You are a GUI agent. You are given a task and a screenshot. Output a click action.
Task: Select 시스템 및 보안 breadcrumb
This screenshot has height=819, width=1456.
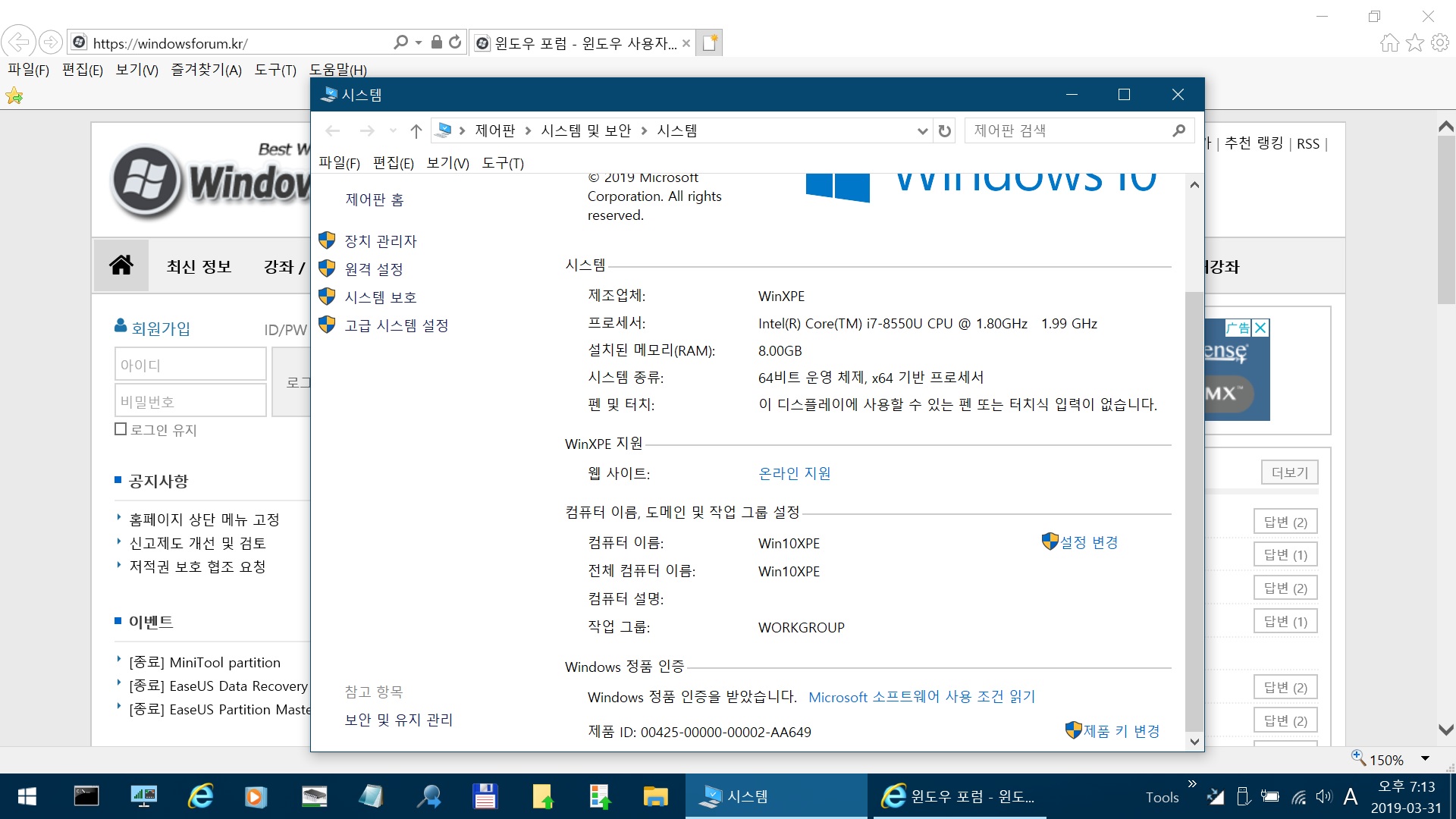pyautogui.click(x=586, y=130)
